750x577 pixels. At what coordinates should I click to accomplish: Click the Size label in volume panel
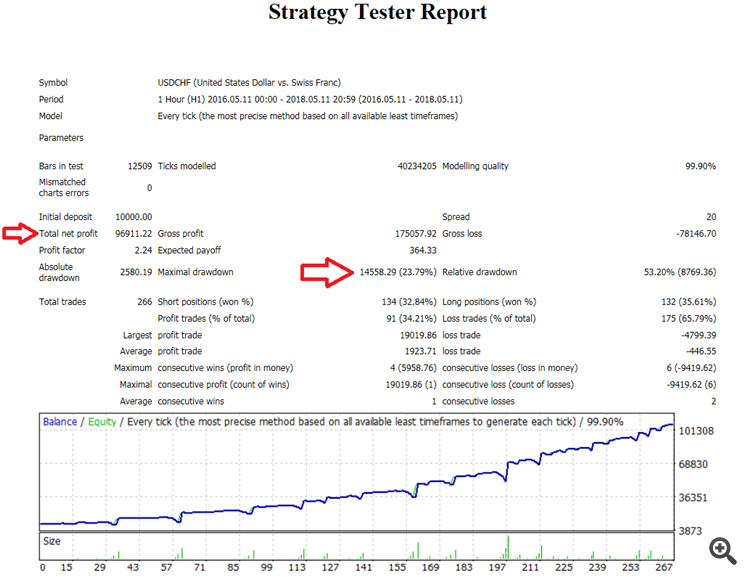52,541
